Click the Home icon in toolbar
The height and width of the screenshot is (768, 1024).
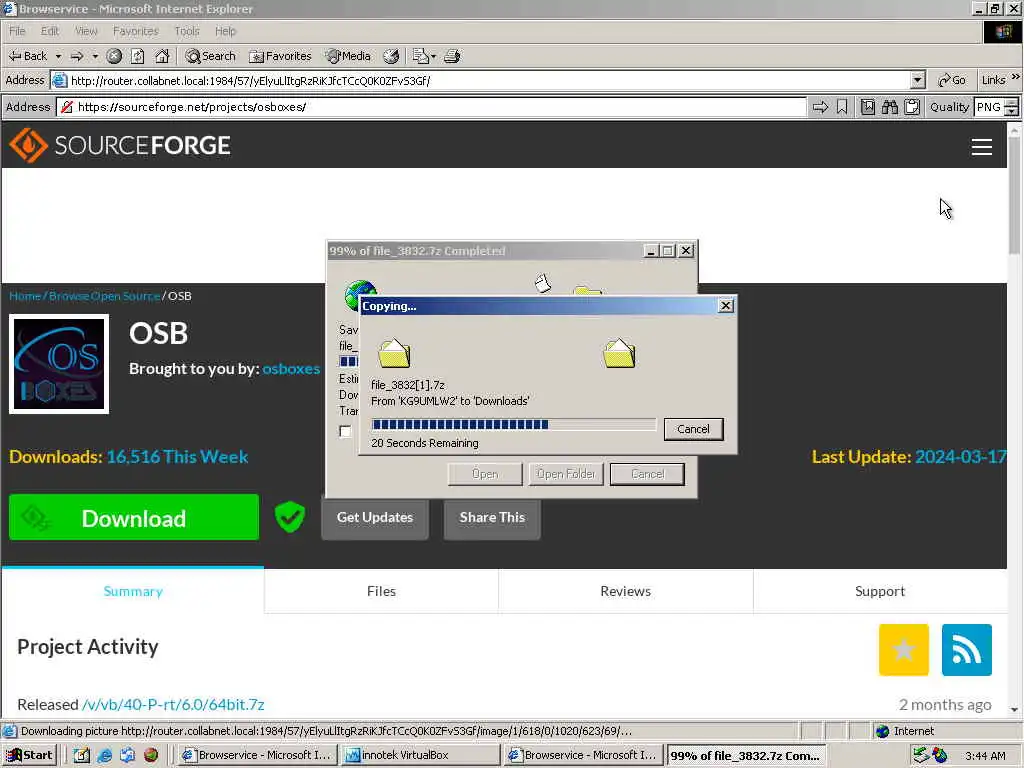point(162,56)
